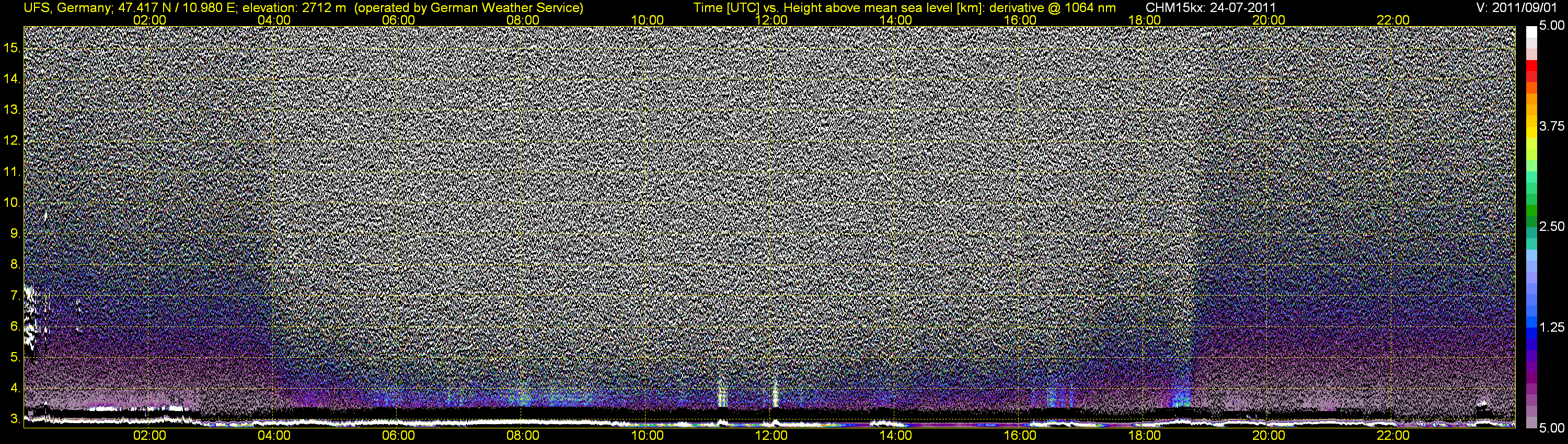Click the top-axis '22:00' time label
The height and width of the screenshot is (444, 1568).
click(x=1393, y=20)
